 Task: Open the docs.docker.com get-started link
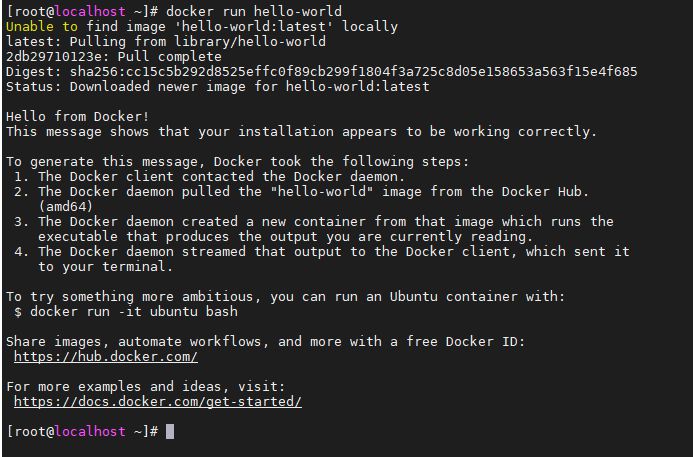pos(158,402)
